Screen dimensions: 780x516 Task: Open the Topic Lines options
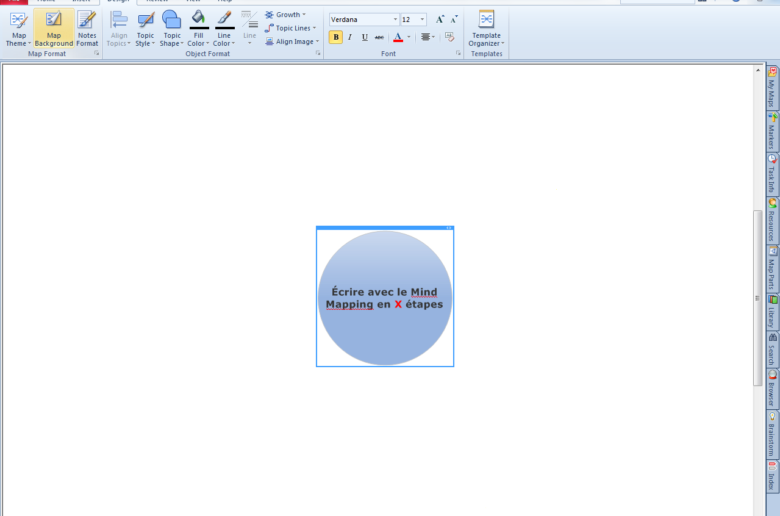[290, 28]
